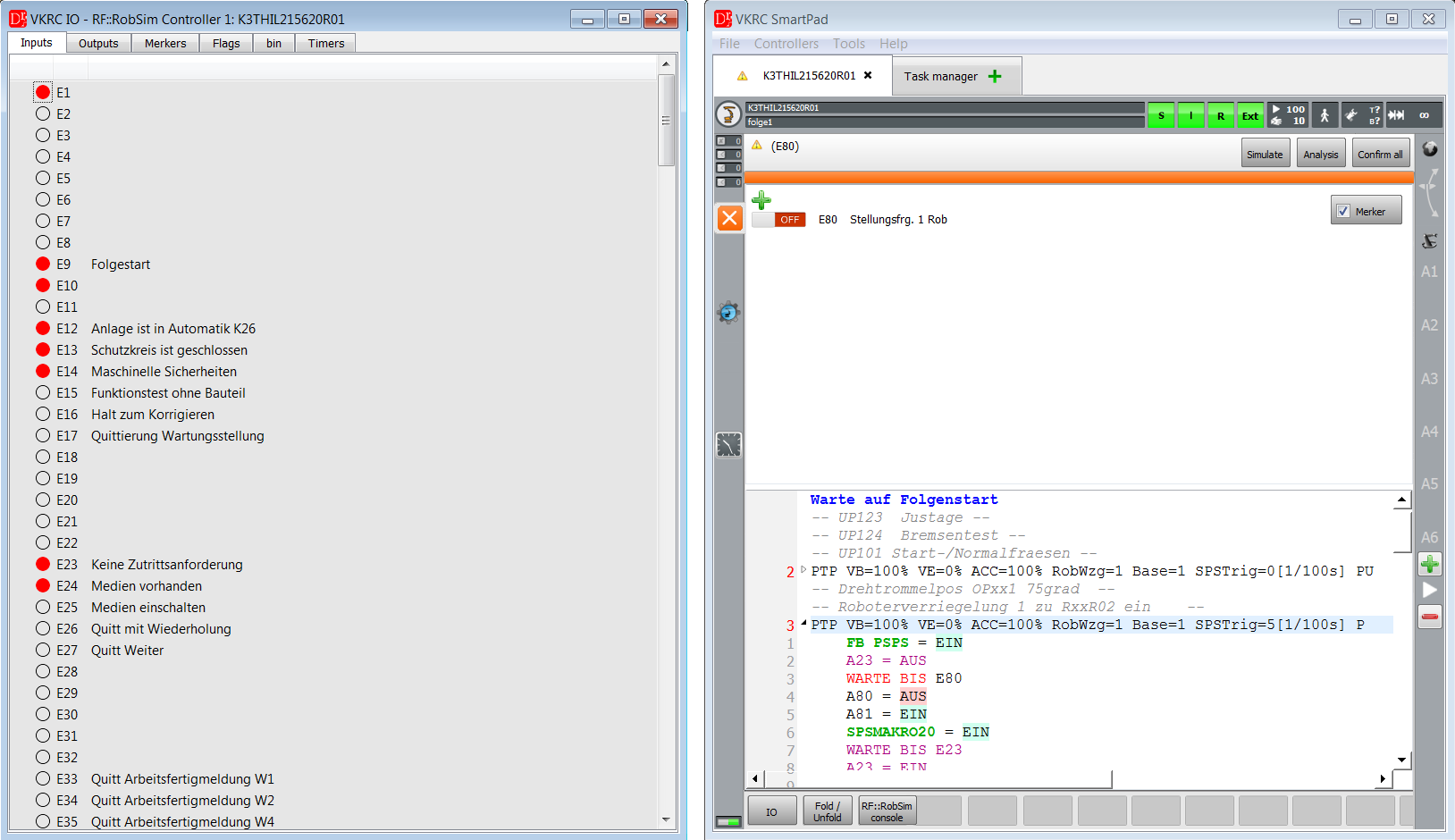
Task: Toggle input E12 Anlage ist in Automatik K26
Action: point(43,328)
